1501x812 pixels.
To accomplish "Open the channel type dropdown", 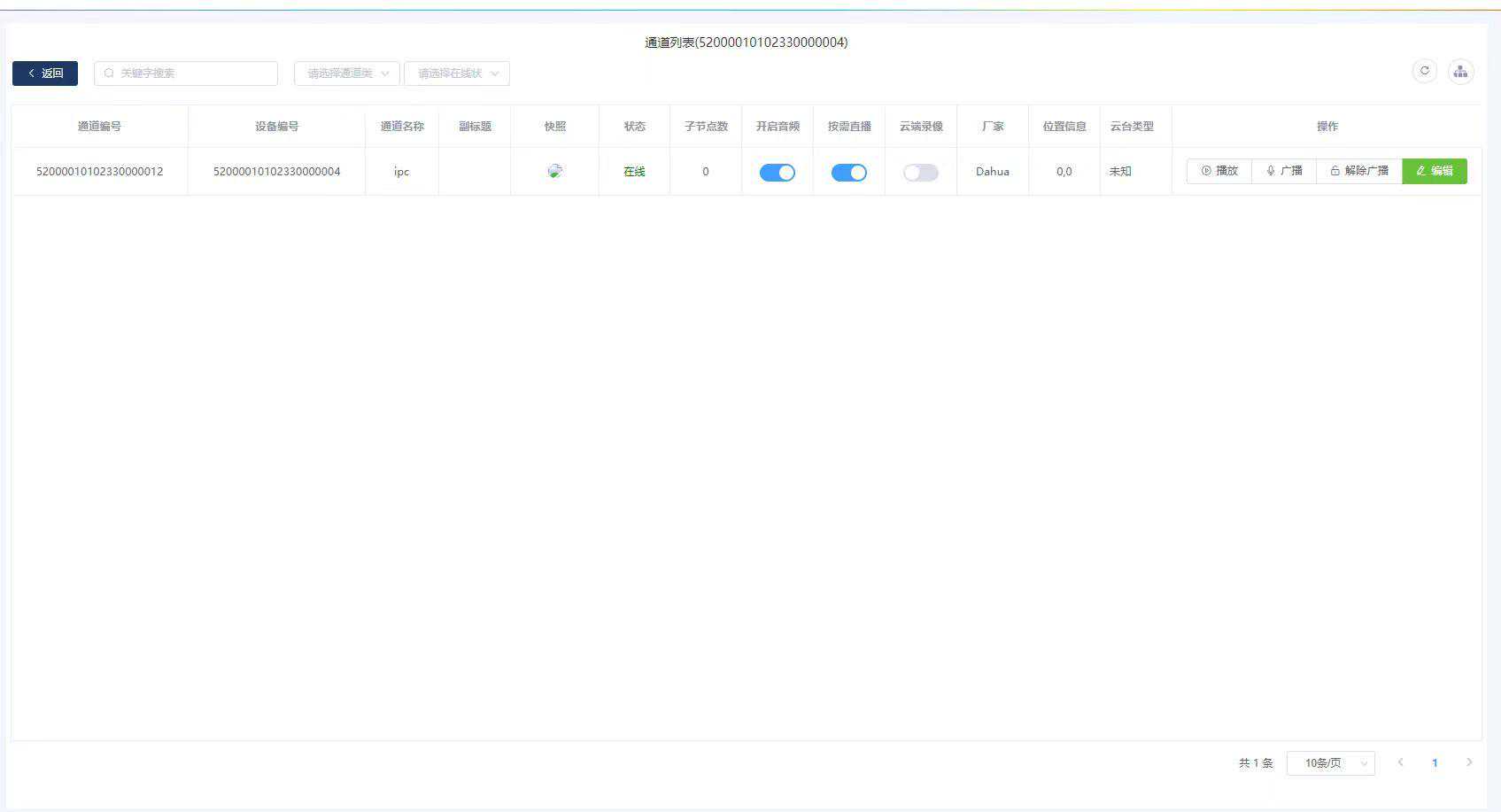I will pyautogui.click(x=347, y=73).
